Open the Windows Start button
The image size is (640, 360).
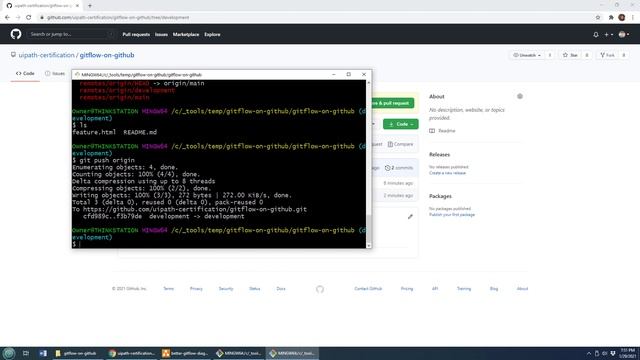pos(9,353)
